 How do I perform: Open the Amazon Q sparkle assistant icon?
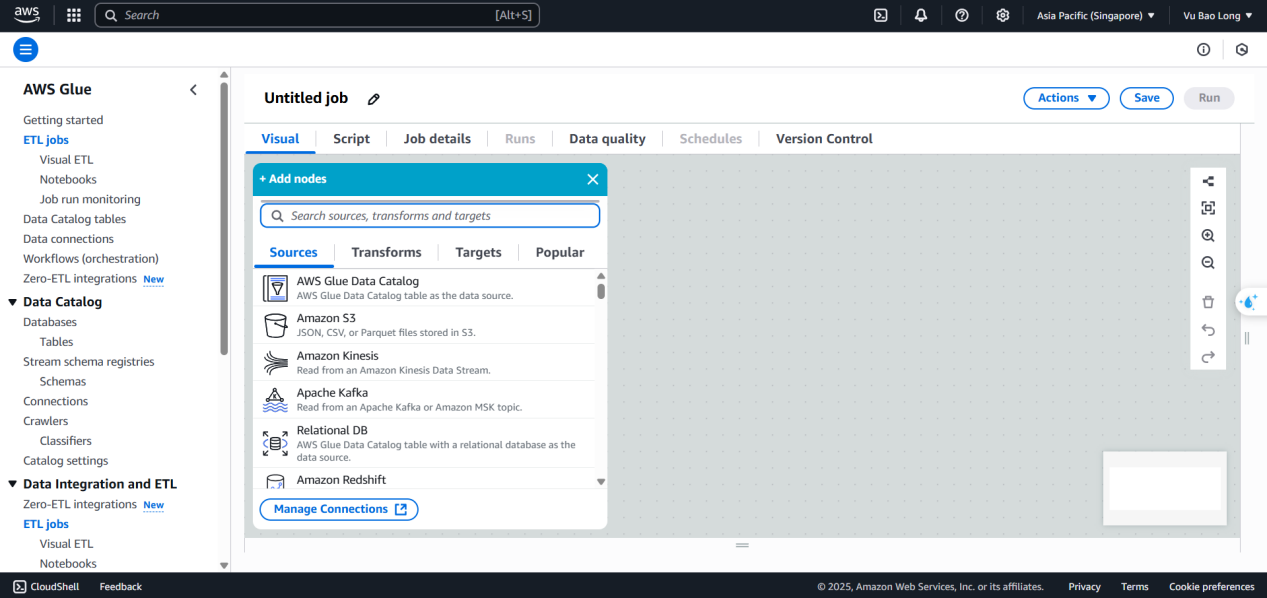1250,302
